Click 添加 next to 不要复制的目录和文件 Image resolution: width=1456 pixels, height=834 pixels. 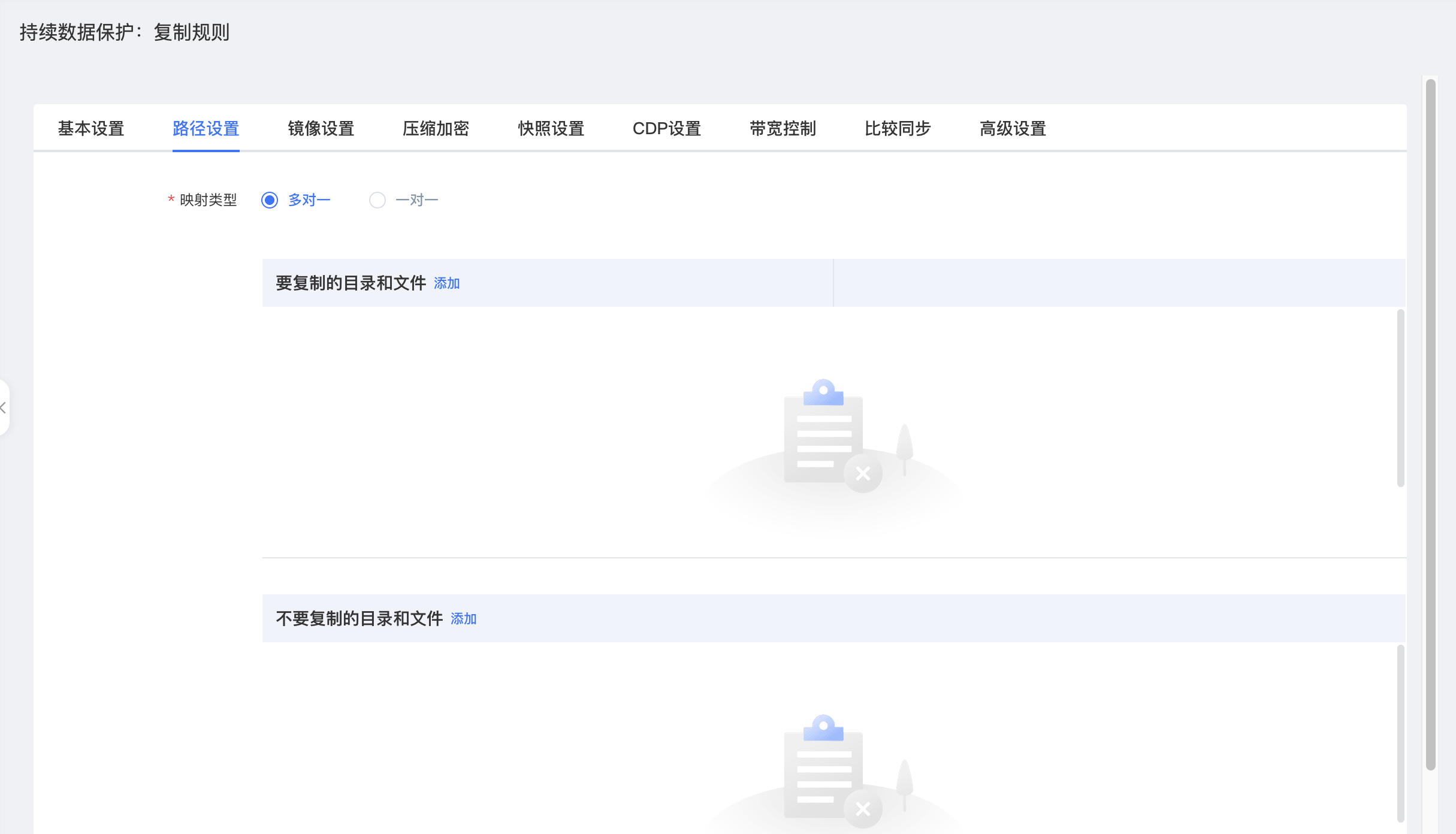pos(464,619)
